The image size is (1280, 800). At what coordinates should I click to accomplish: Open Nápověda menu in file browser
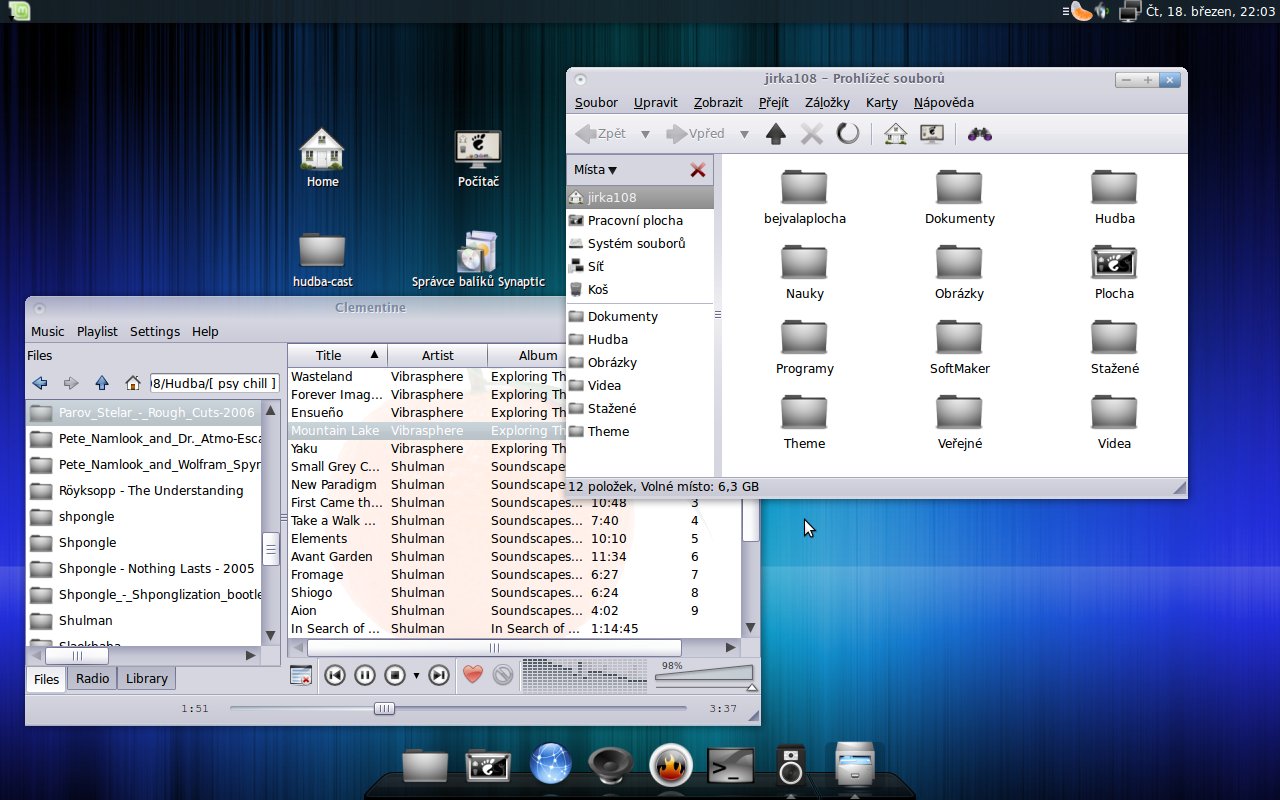(943, 102)
